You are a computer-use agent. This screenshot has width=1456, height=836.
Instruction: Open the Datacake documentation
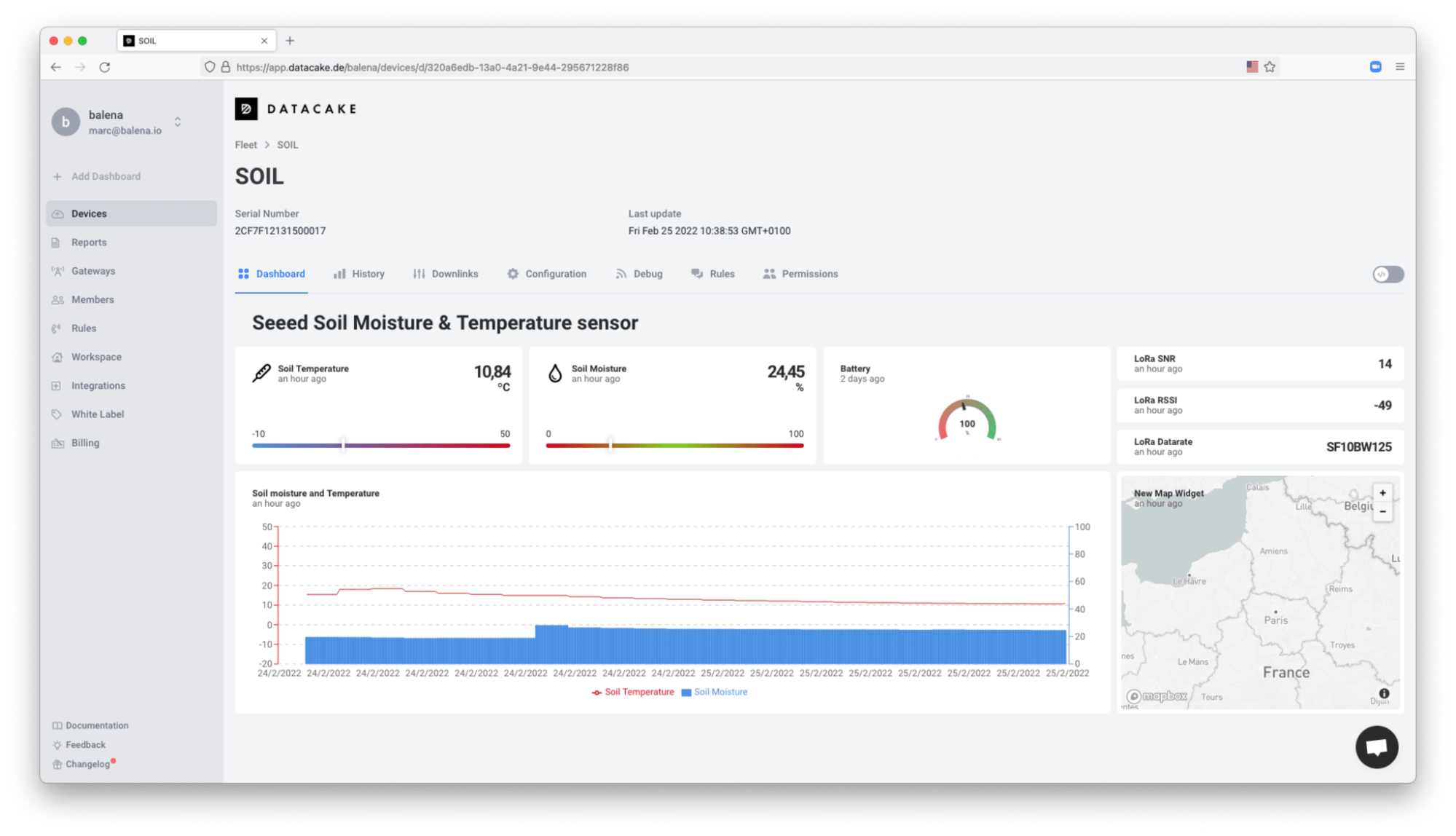point(96,725)
